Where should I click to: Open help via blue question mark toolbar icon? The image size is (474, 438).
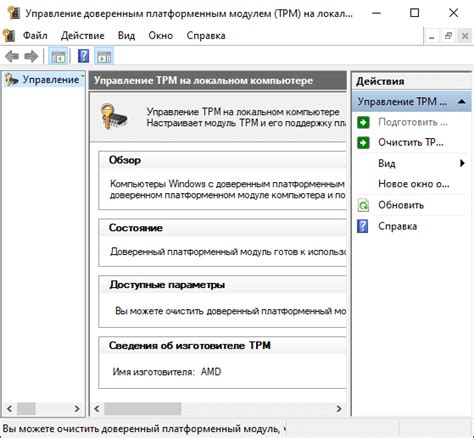pos(83,56)
